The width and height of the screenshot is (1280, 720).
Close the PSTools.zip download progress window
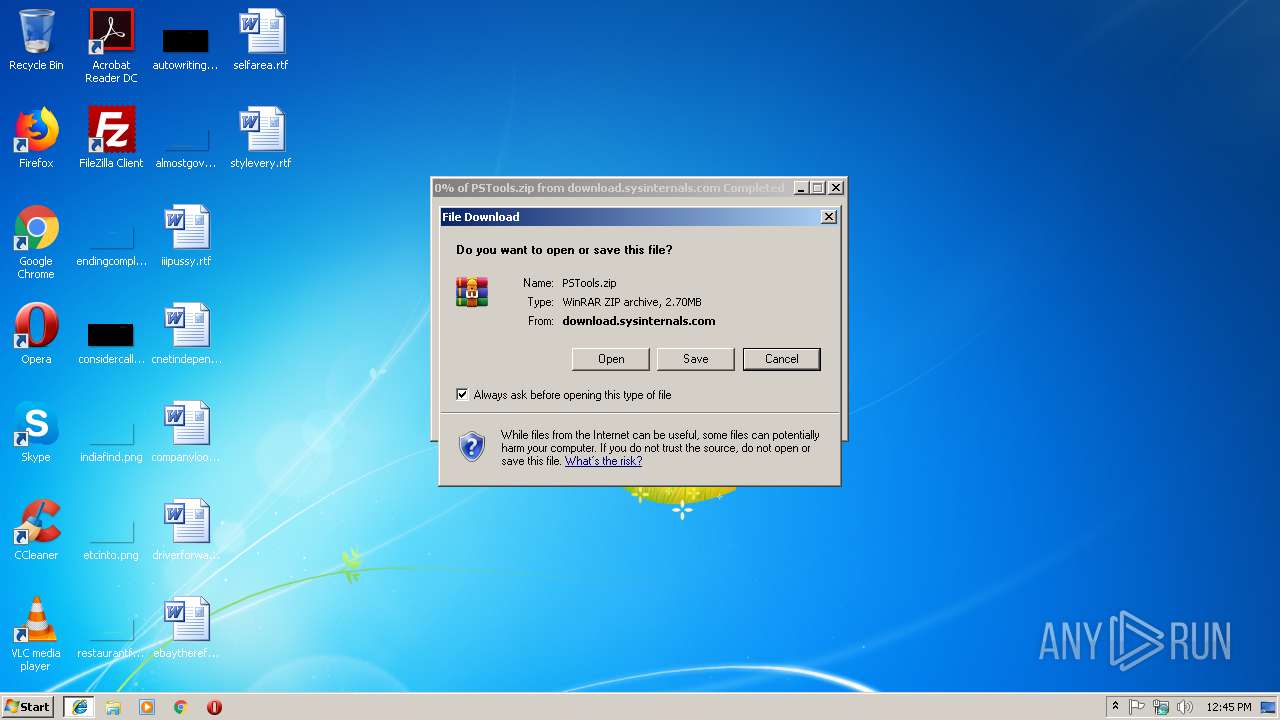click(836, 188)
